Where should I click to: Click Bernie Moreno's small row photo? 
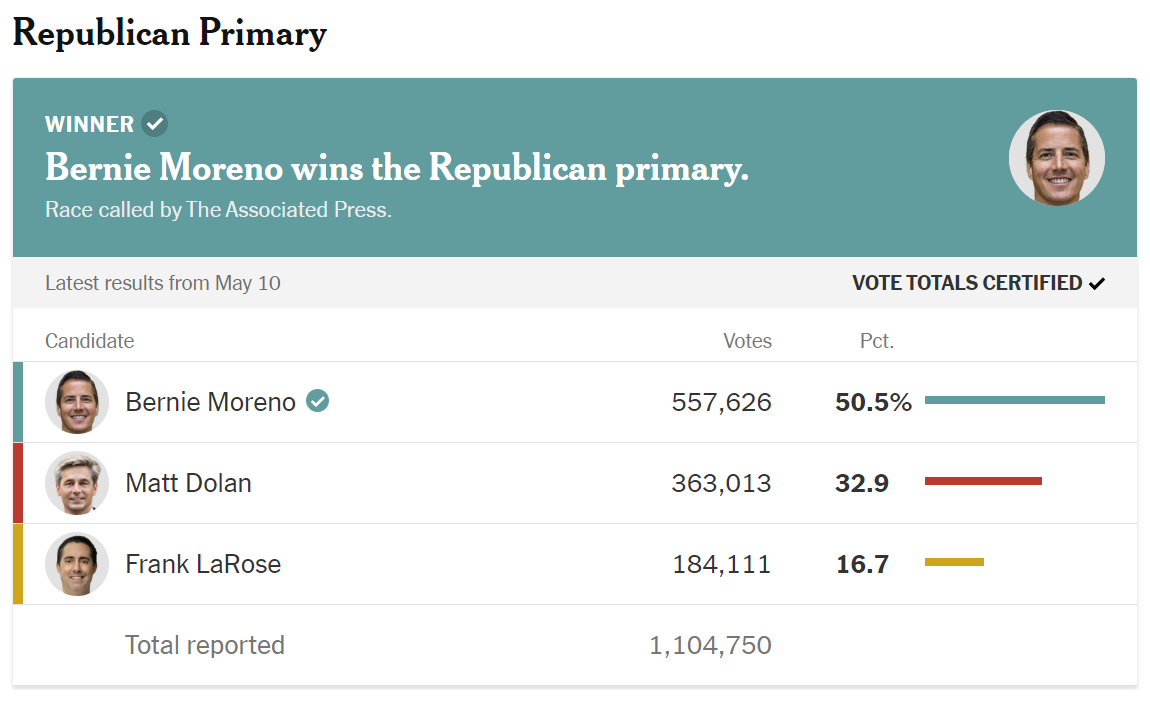coord(77,402)
